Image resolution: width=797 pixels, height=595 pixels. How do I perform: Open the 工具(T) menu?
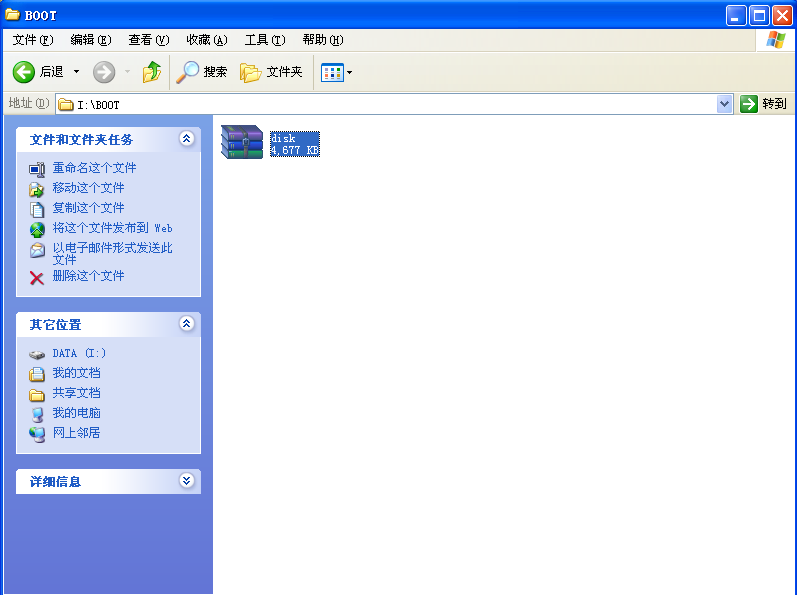coord(265,40)
